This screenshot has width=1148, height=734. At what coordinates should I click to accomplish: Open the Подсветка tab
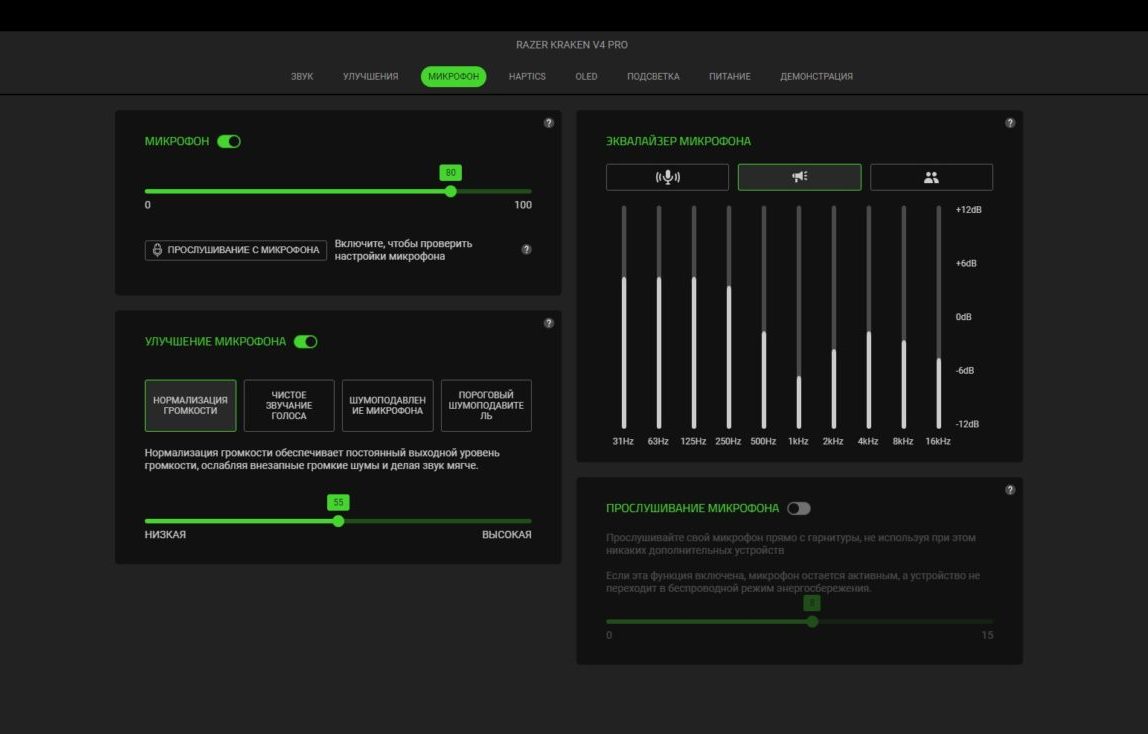click(x=653, y=76)
